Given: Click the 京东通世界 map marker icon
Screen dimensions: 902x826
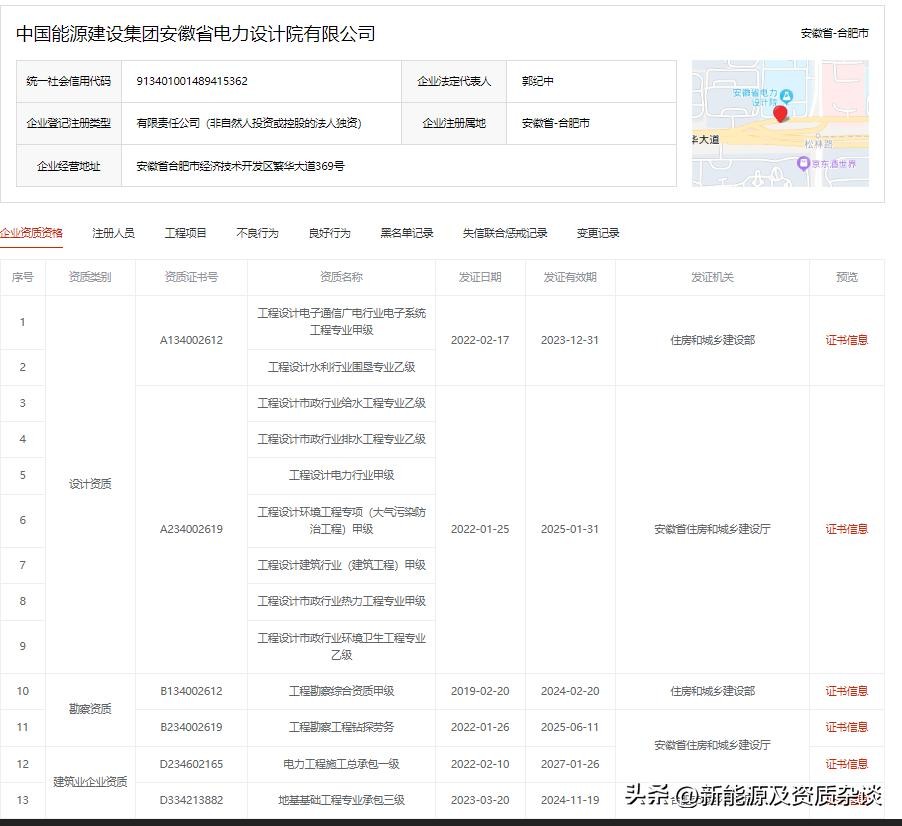Looking at the screenshot, I should click(802, 162).
